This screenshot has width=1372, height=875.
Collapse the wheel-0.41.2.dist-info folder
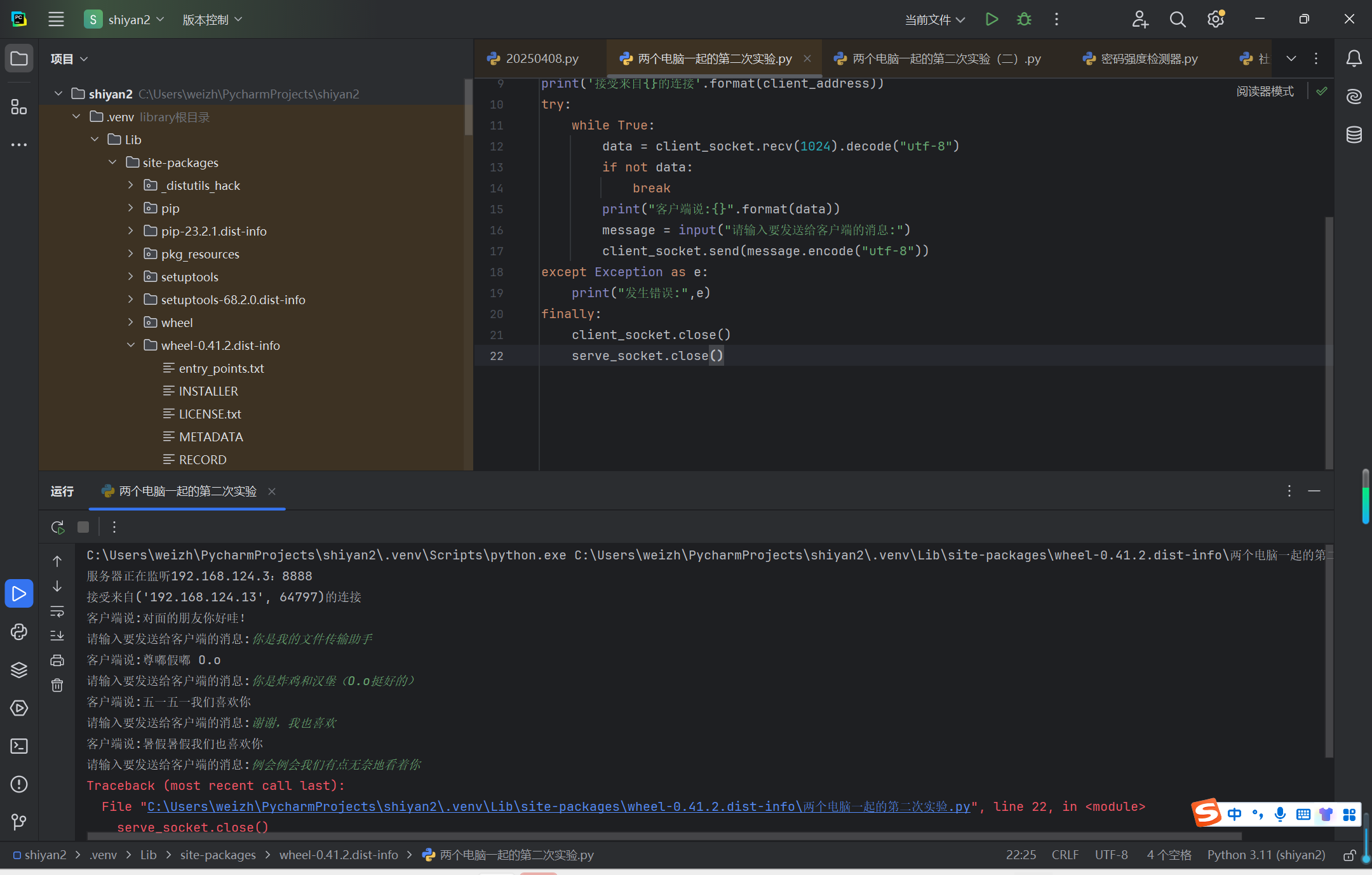tap(131, 345)
